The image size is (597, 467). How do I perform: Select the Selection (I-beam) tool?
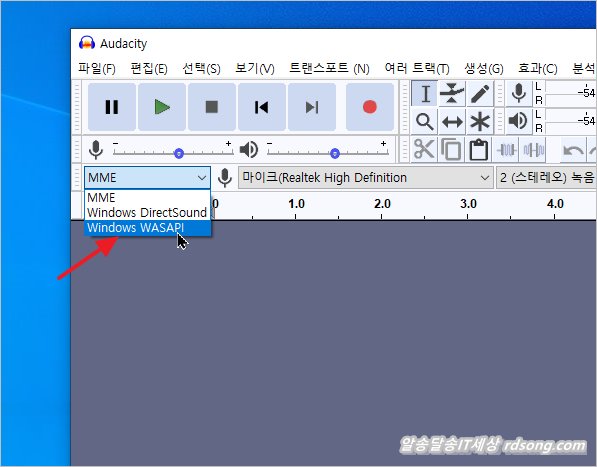coord(425,94)
